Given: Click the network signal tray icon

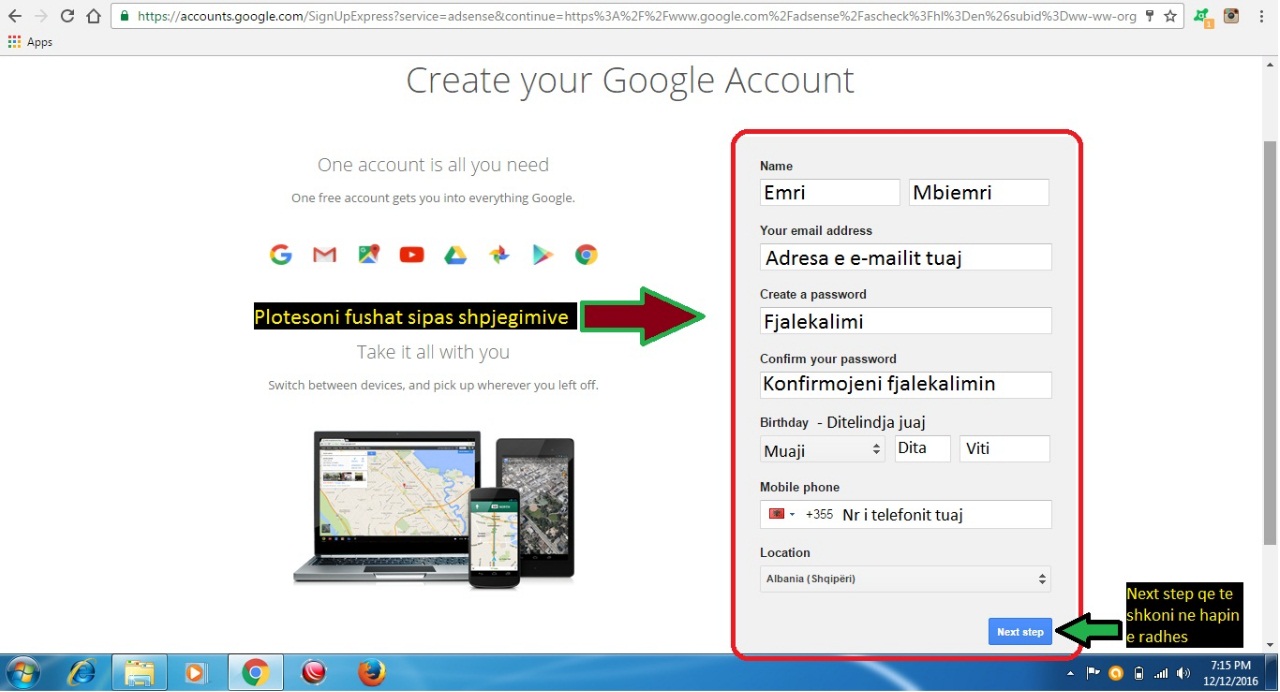Looking at the screenshot, I should pos(1161,673).
